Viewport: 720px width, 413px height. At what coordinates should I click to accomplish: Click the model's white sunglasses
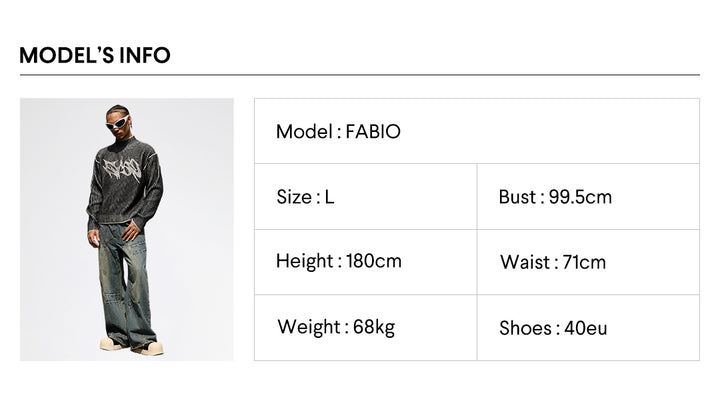pos(118,122)
